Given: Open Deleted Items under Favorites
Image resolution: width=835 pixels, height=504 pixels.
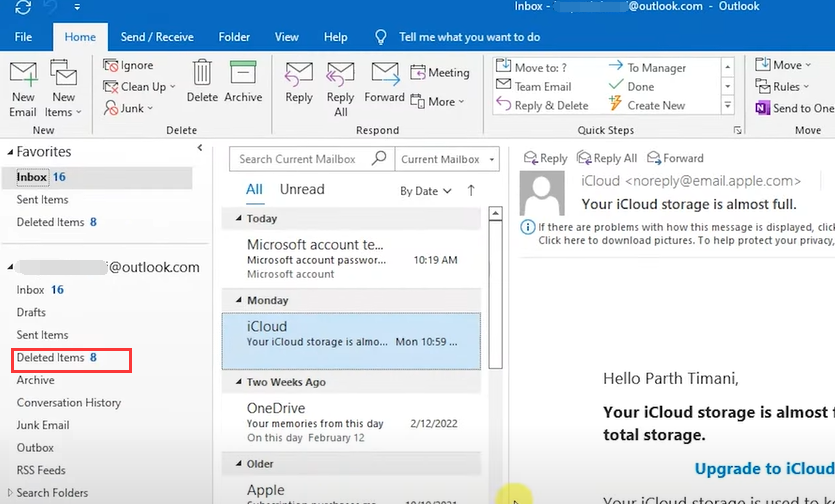Looking at the screenshot, I should [x=56, y=222].
